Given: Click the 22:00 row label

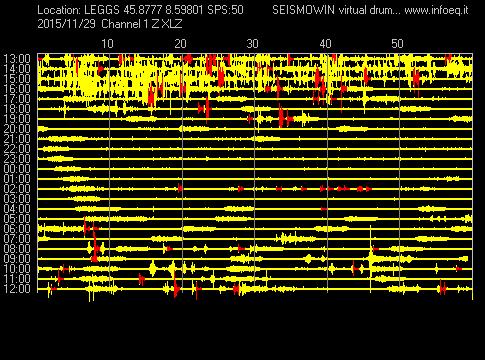Looking at the screenshot, I should (17, 149).
